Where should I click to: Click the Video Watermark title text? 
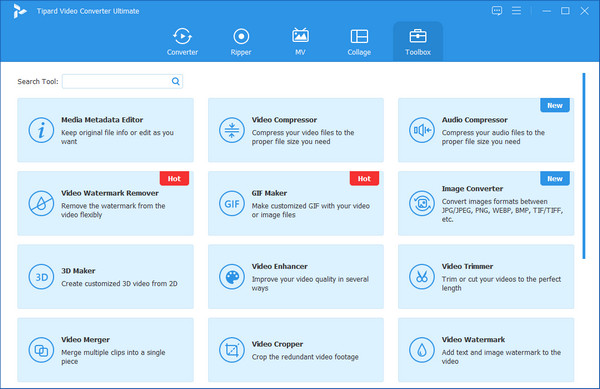point(473,340)
